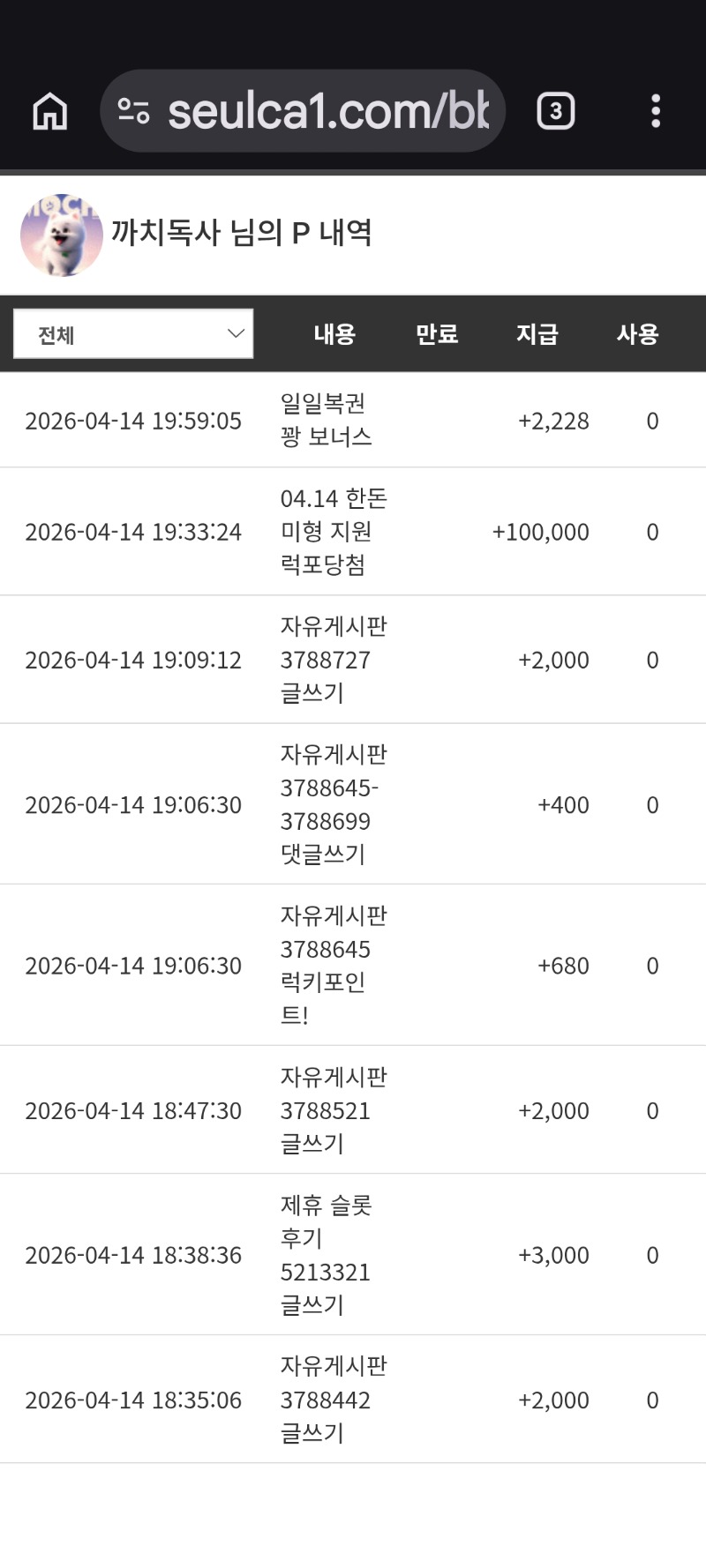
Task: Click the seulca1.com address bar
Action: tap(327, 112)
